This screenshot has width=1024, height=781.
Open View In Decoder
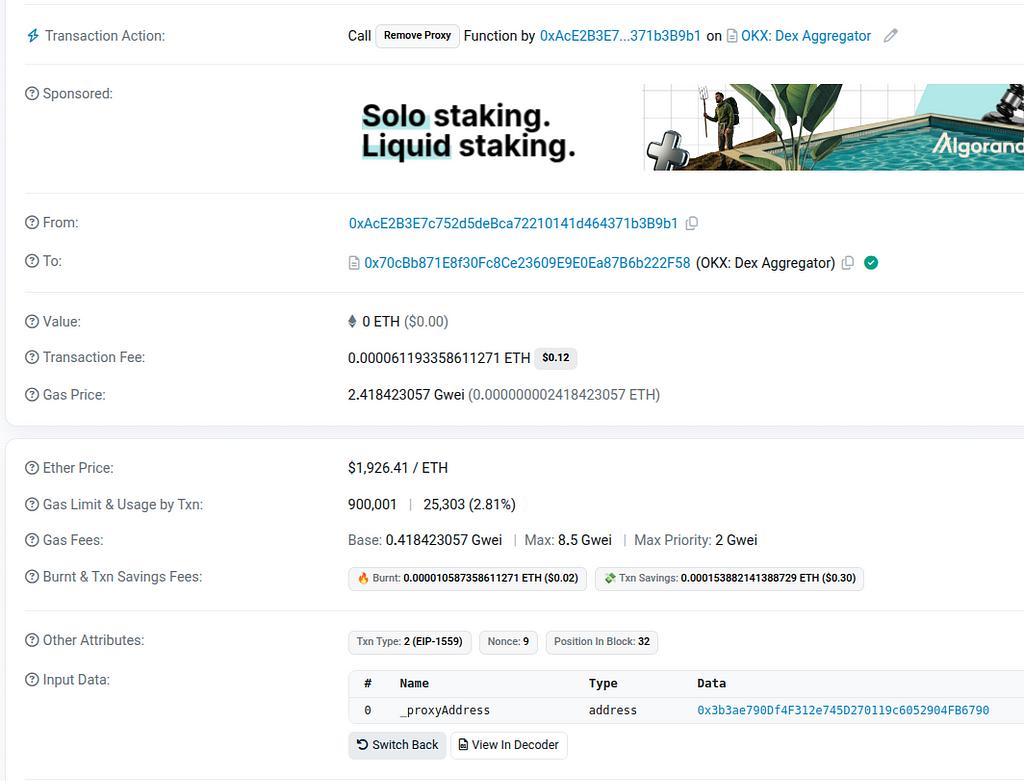(509, 745)
